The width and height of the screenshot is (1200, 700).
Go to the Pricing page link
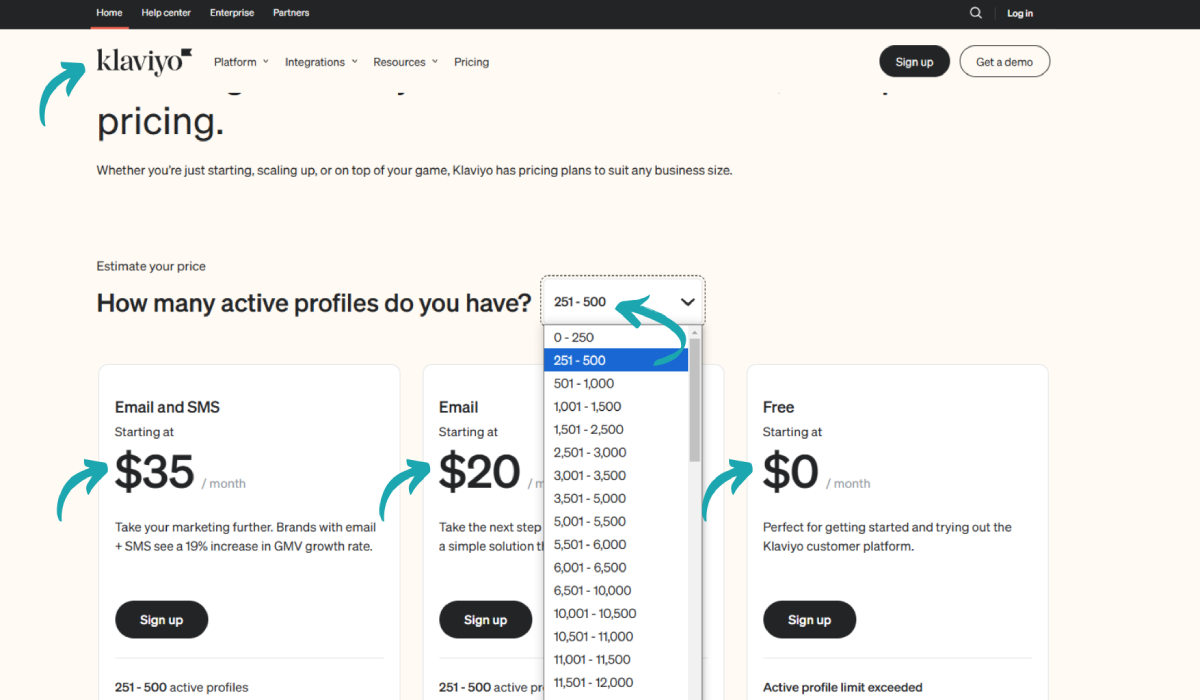pos(471,62)
